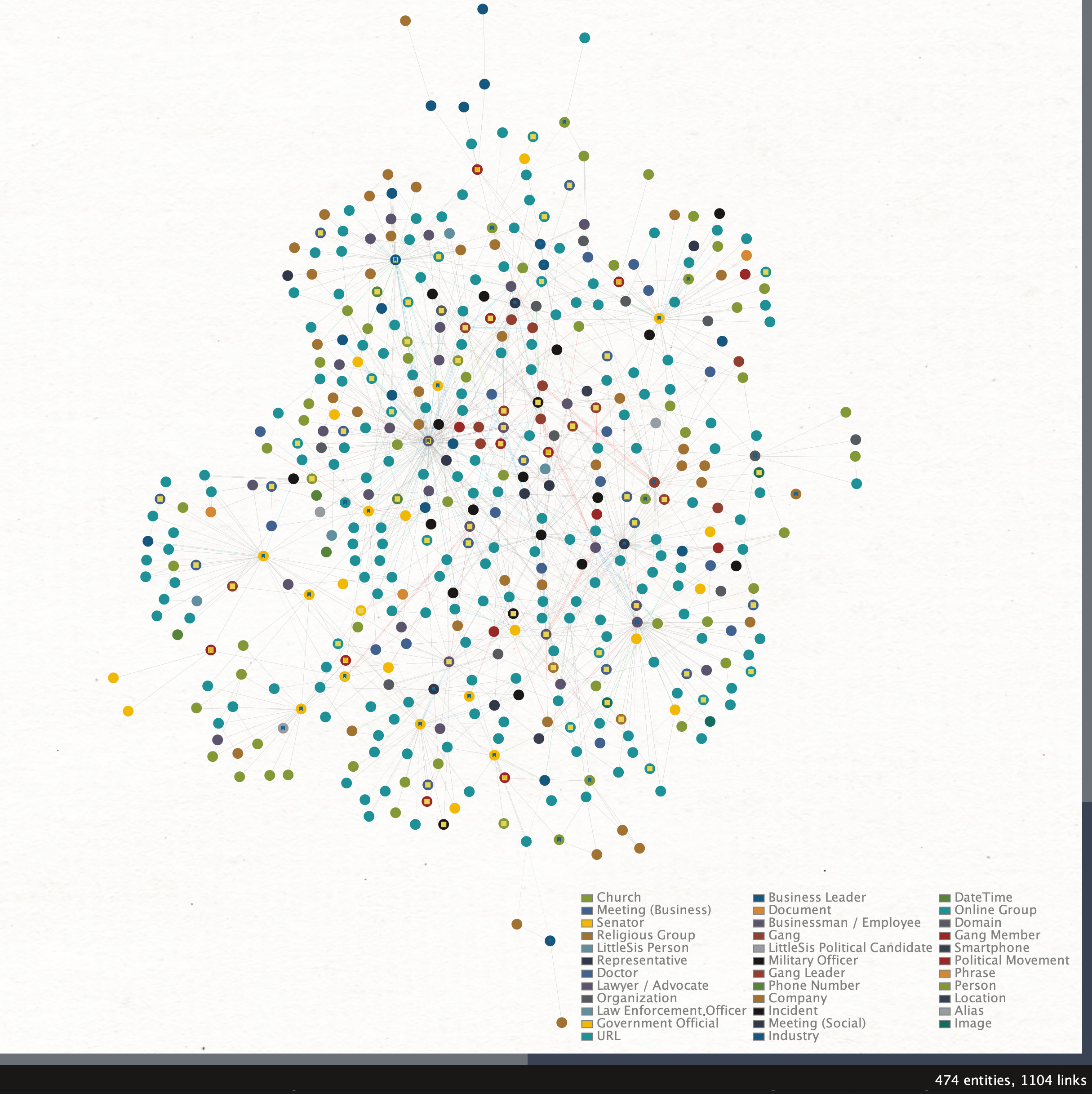The height and width of the screenshot is (1094, 1092).
Task: Select the Law Enforcement Officer legend label
Action: pos(671,1011)
